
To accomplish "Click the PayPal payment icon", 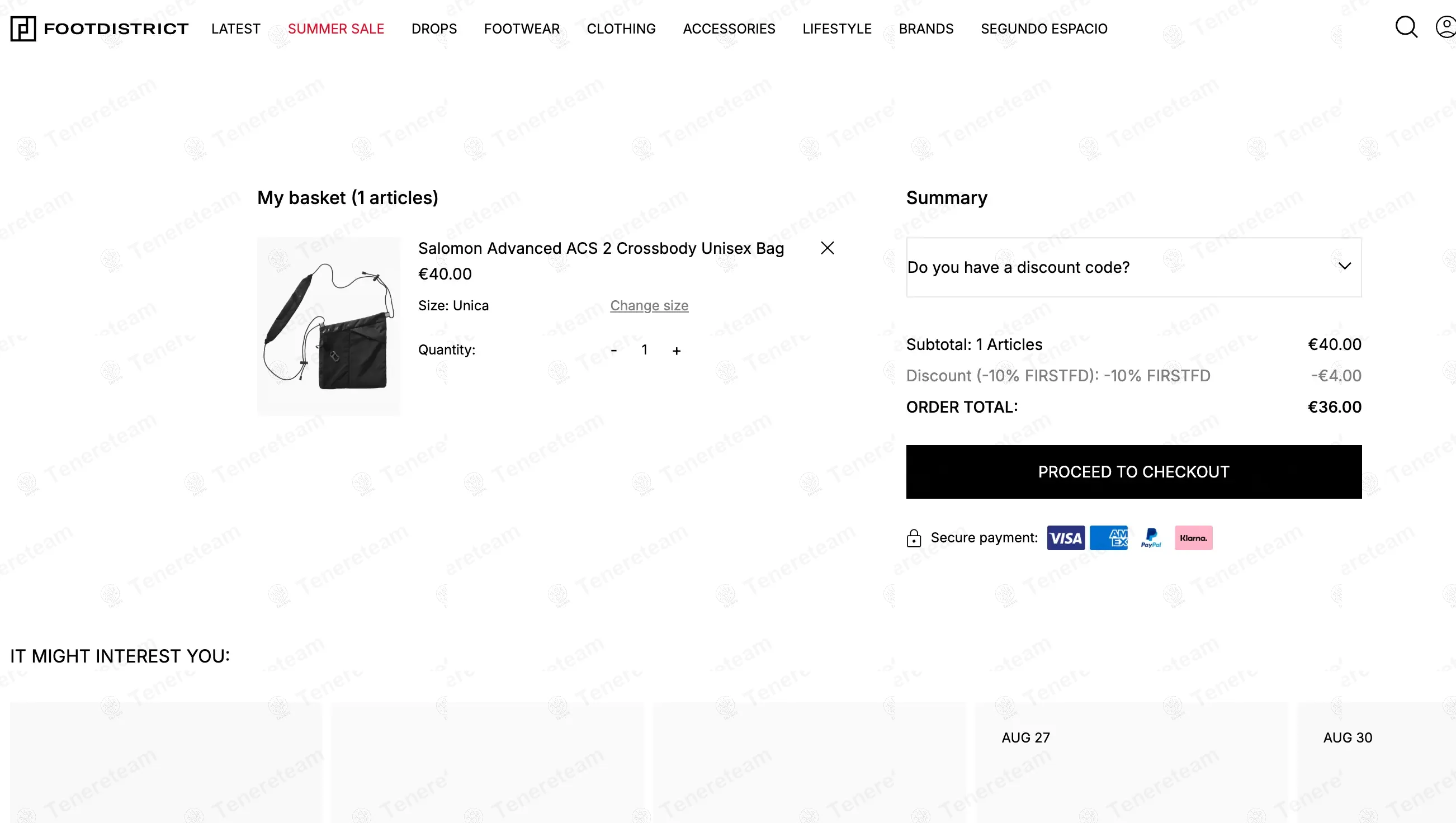I will pyautogui.click(x=1151, y=537).
